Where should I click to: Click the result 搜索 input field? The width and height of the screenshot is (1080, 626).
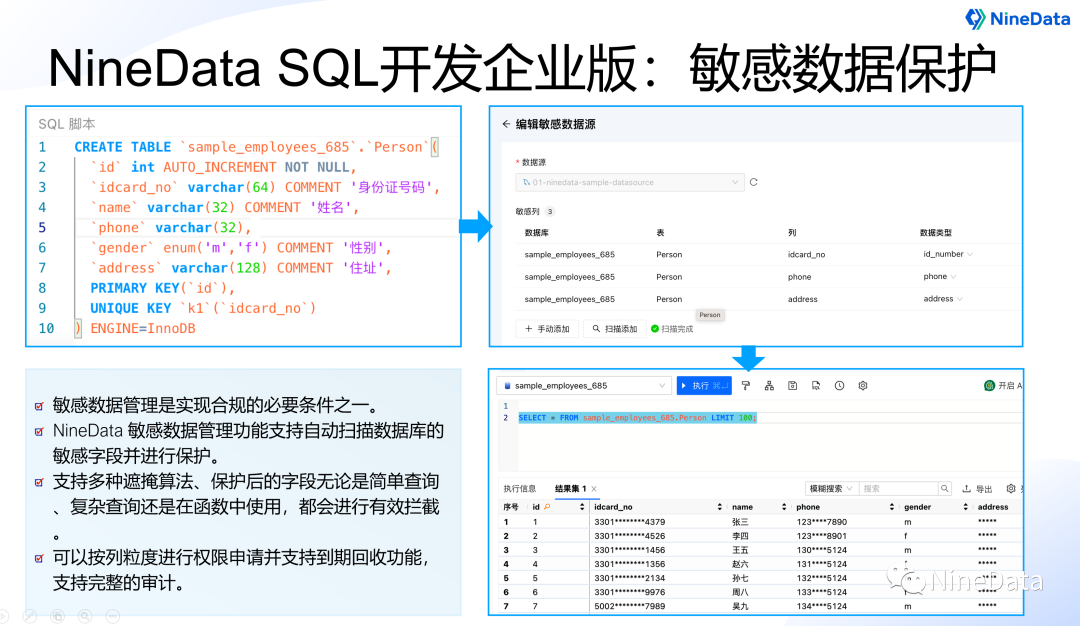(899, 489)
